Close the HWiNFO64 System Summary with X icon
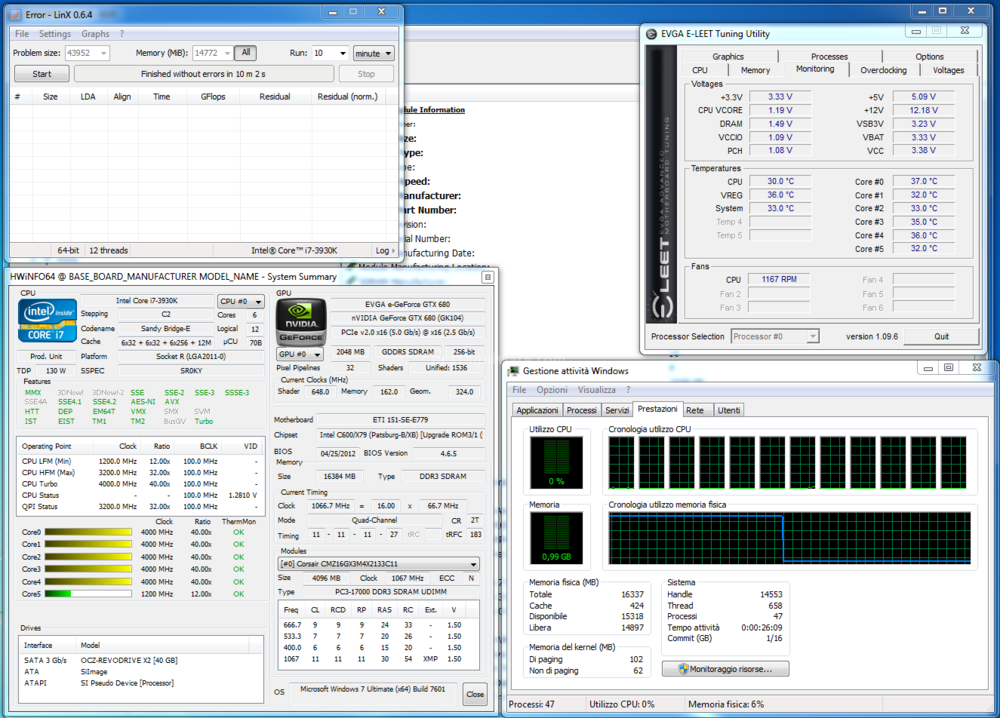Image resolution: width=1000 pixels, height=718 pixels. point(487,277)
